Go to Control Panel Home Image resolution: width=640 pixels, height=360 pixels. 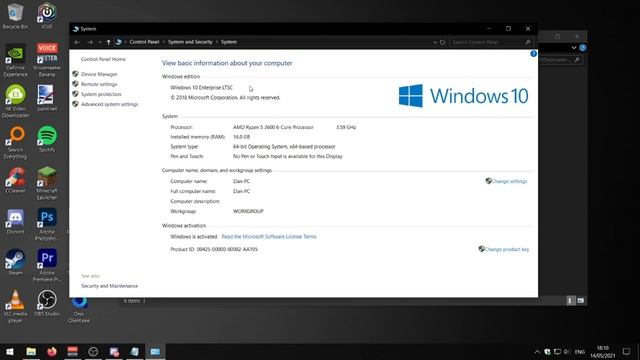point(103,59)
